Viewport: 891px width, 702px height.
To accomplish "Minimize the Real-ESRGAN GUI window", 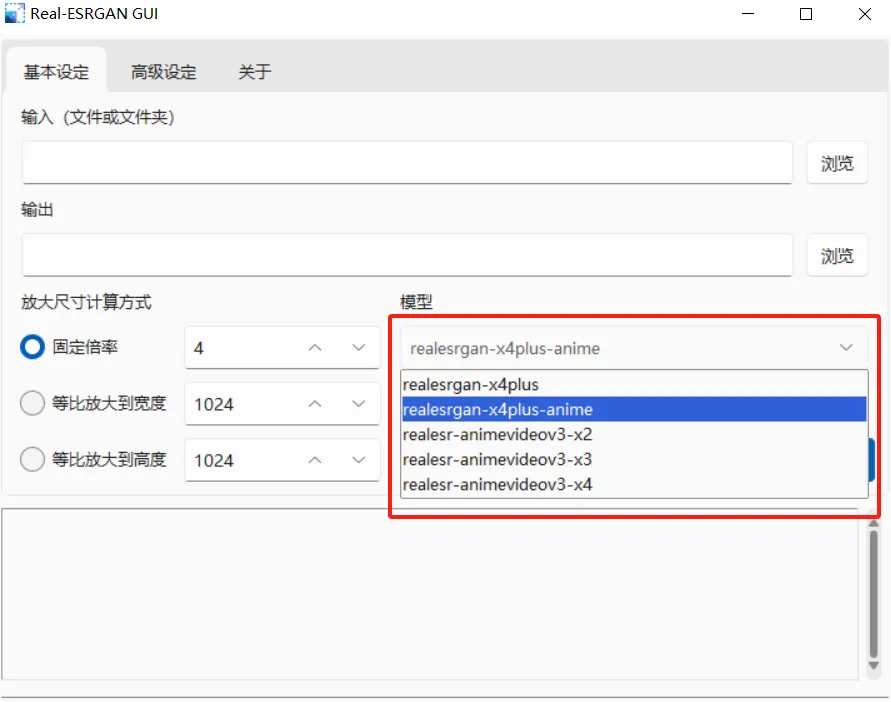I will [x=748, y=14].
